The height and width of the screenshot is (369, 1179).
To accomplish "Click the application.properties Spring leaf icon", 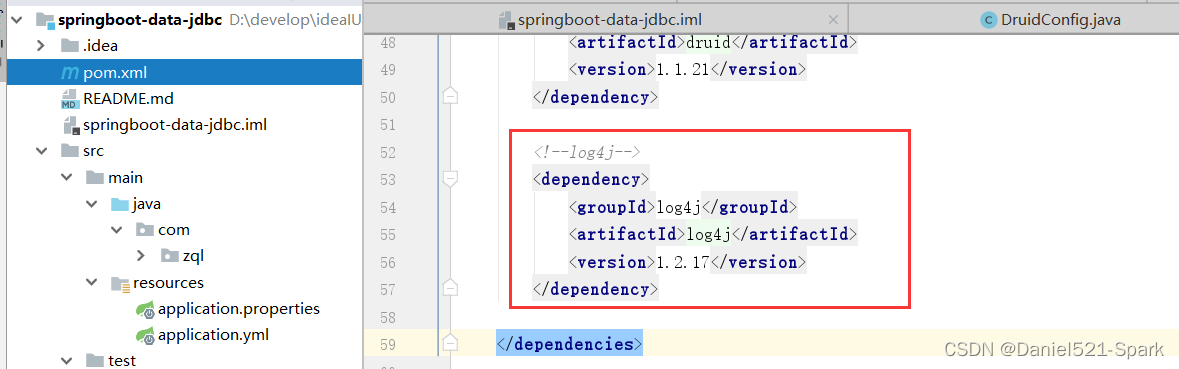I will coord(145,309).
